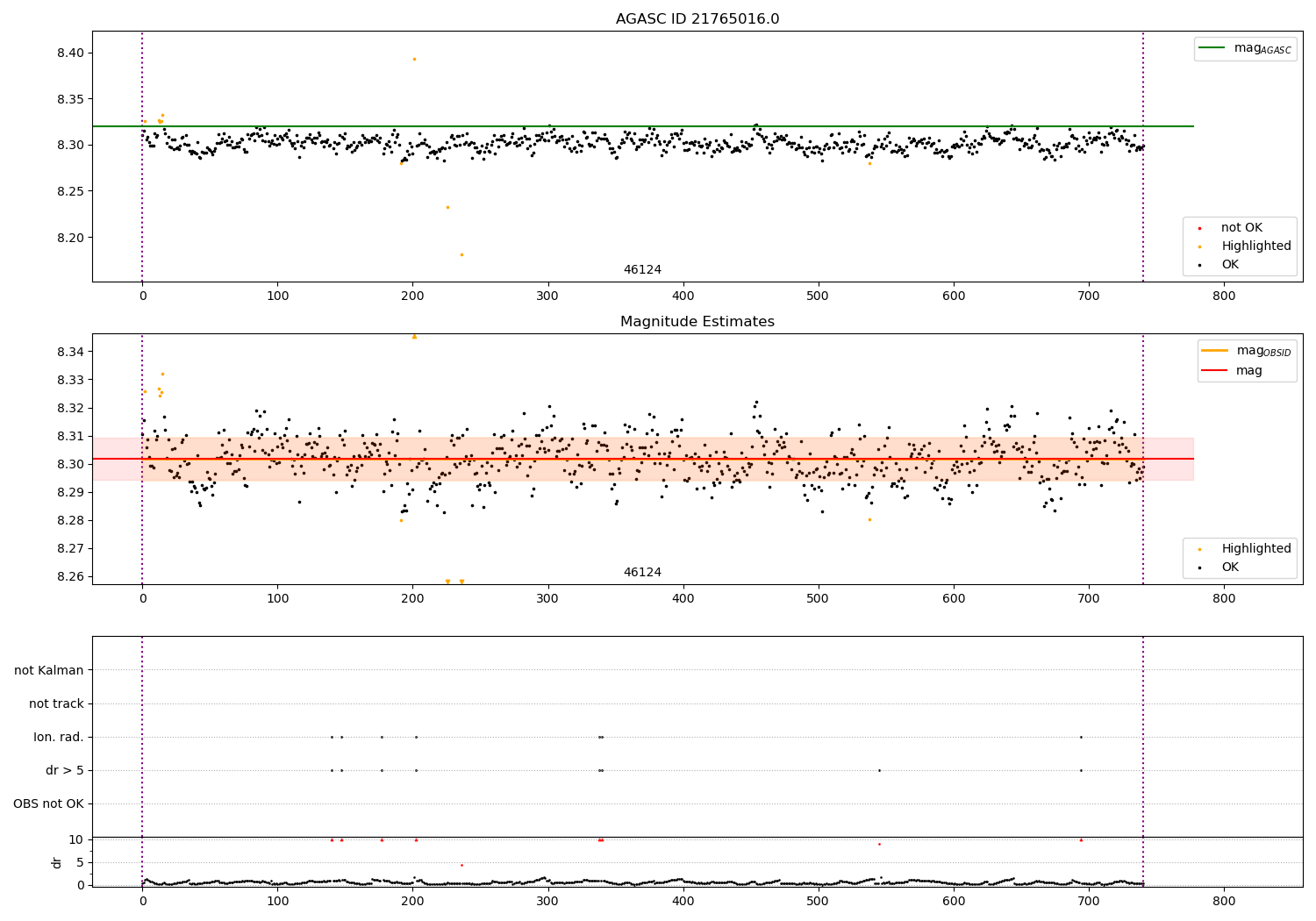Click the '46124' label in top plot

[642, 270]
